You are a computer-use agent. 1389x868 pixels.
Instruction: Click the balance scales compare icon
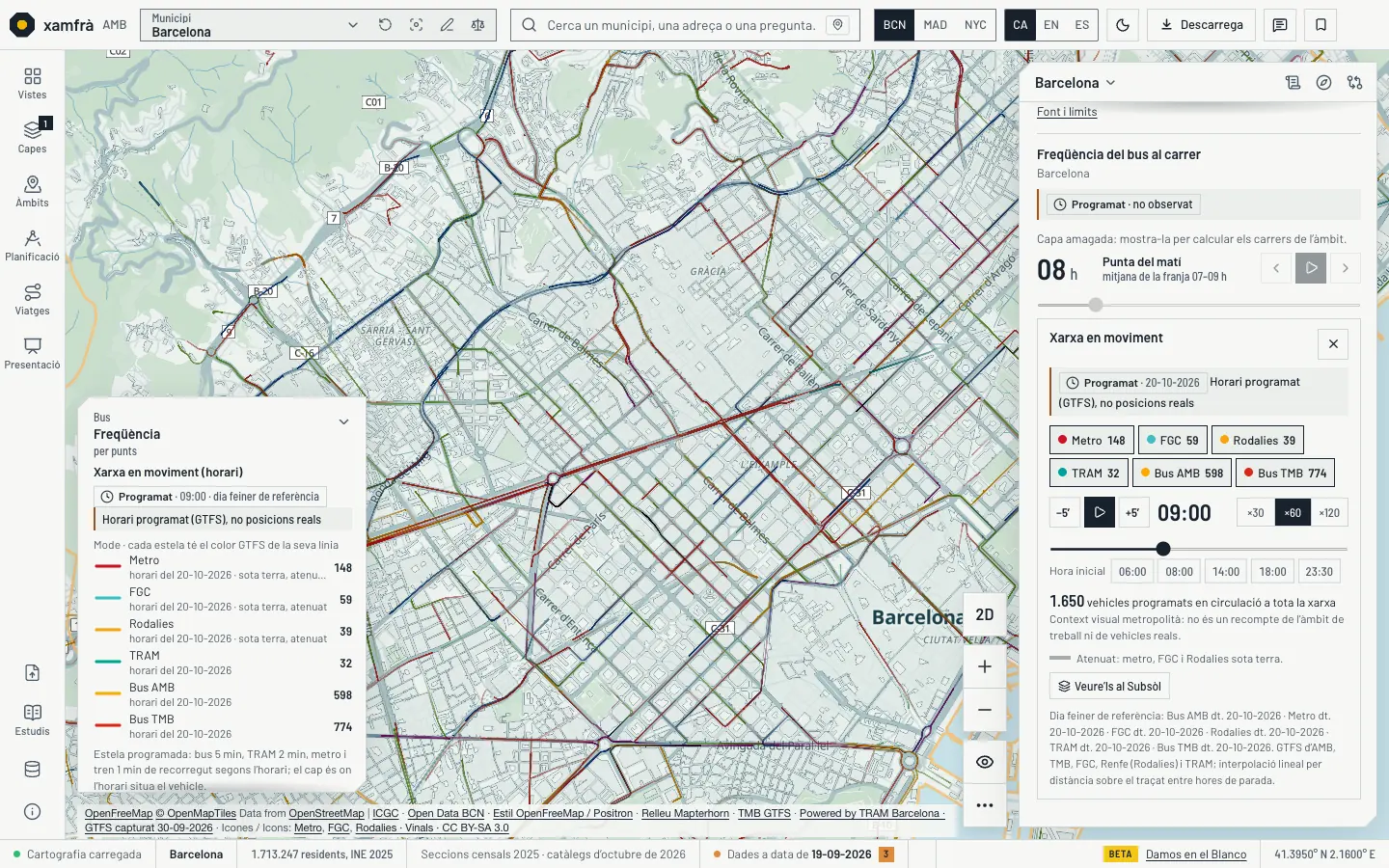477,25
